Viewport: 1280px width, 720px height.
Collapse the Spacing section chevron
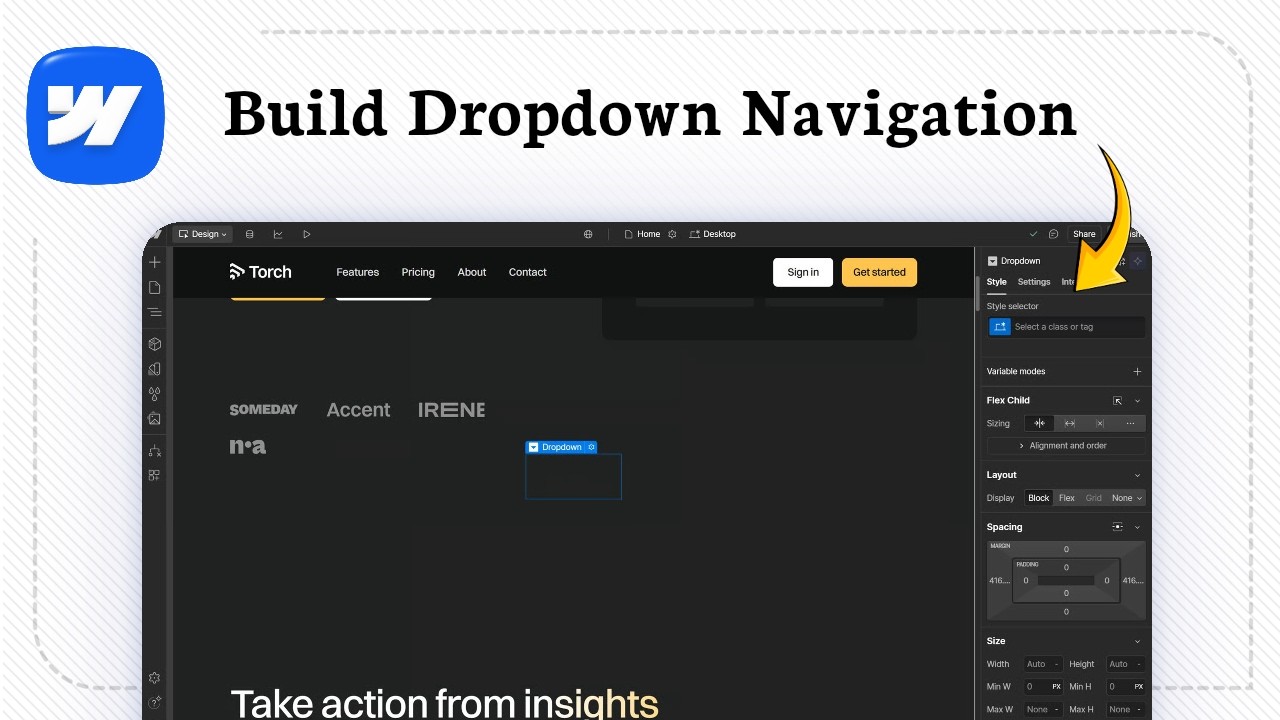click(x=1137, y=527)
